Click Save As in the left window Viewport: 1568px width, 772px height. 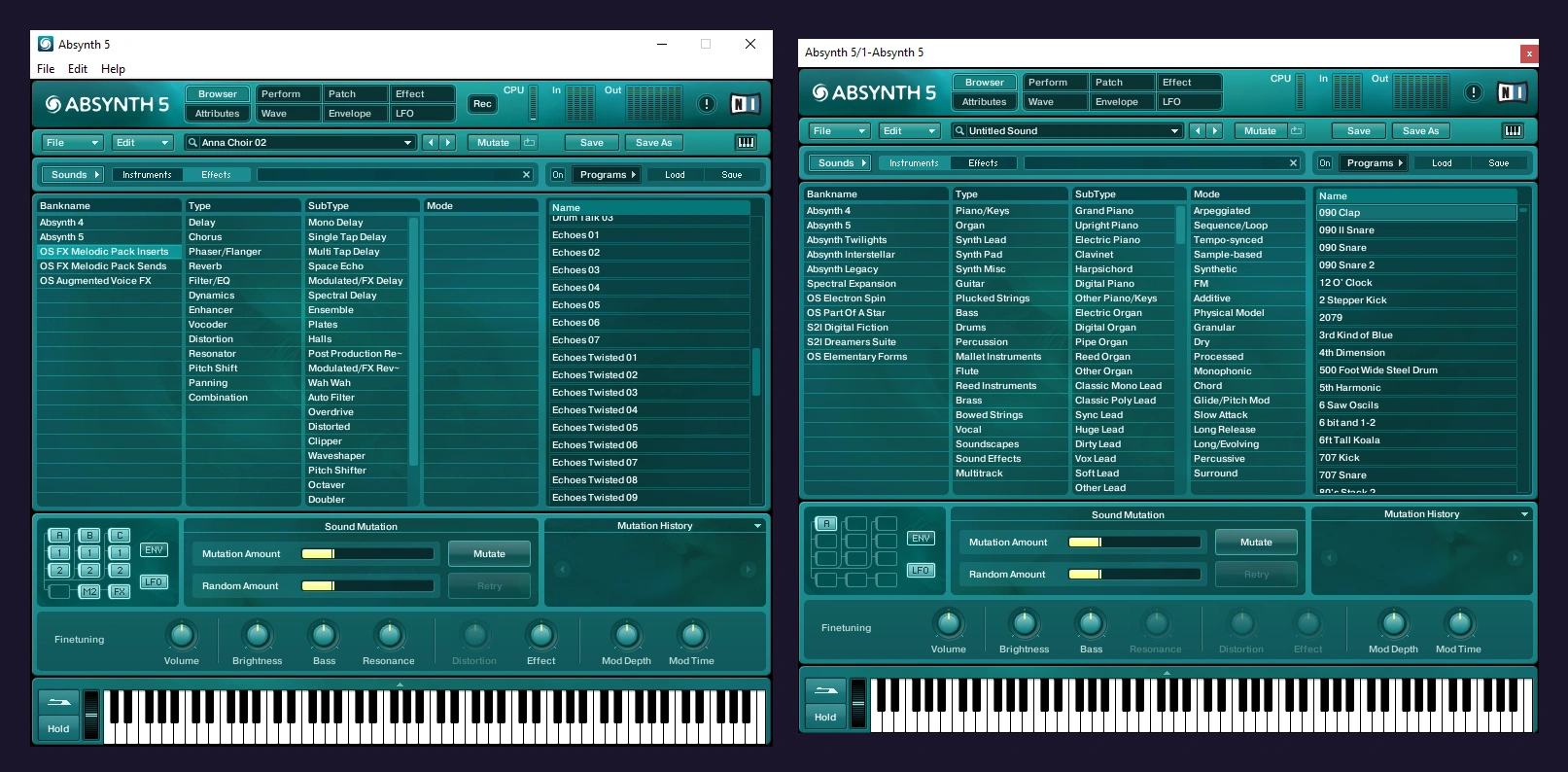[x=653, y=142]
